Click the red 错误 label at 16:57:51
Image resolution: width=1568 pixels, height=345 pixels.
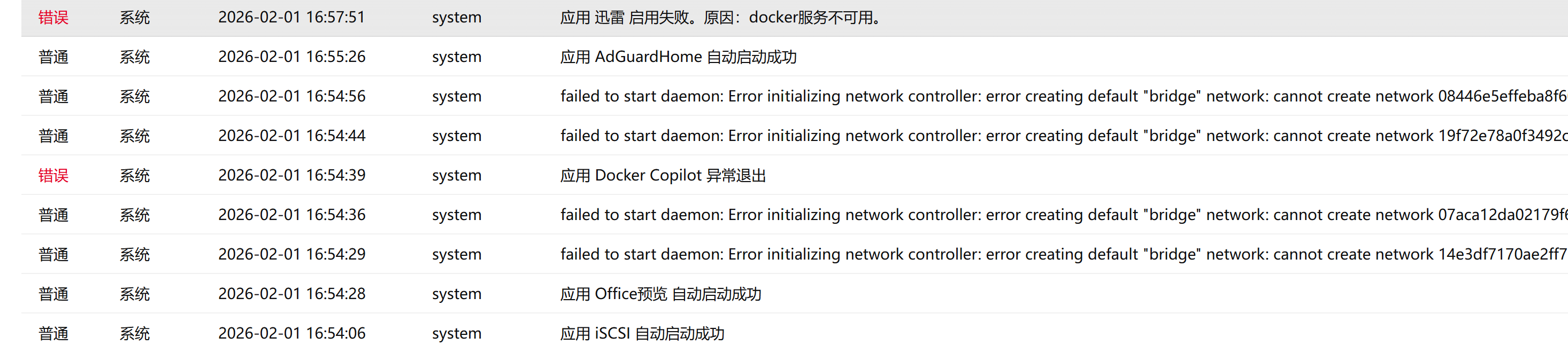53,18
